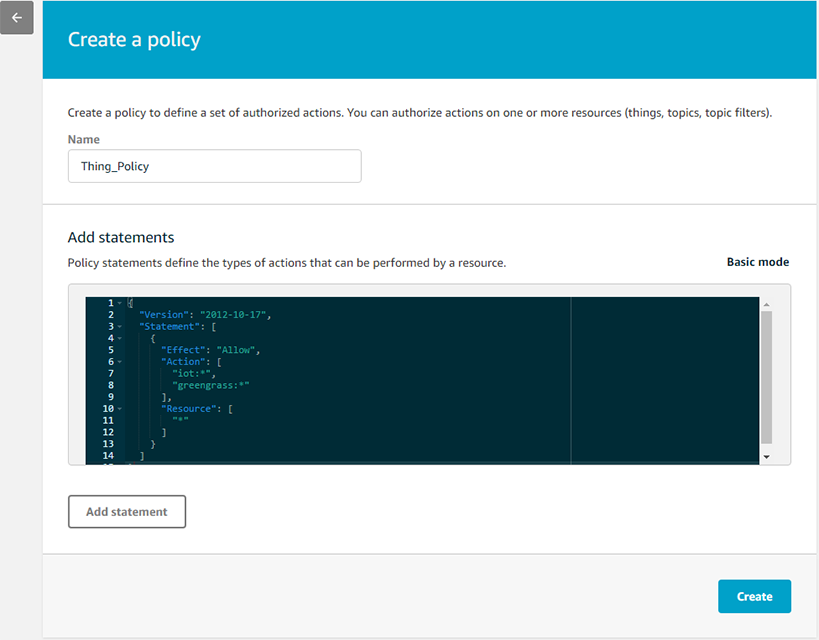The height and width of the screenshot is (640, 819).
Task: Click the Create button
Action: [x=754, y=596]
